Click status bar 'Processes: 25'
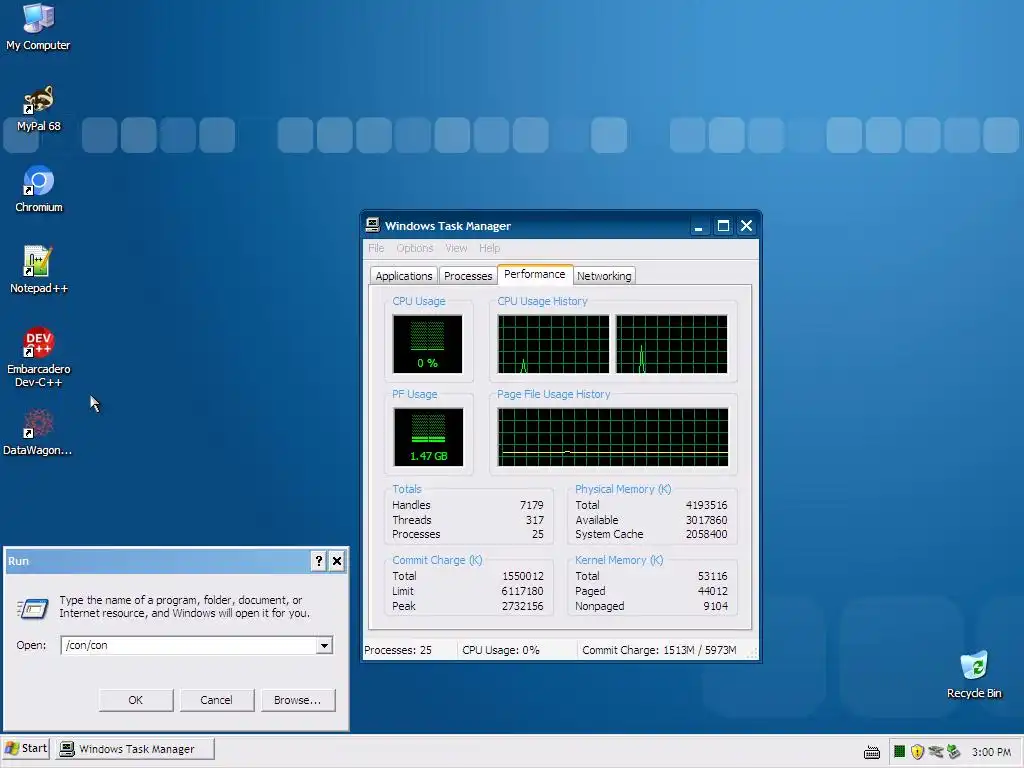 point(398,650)
